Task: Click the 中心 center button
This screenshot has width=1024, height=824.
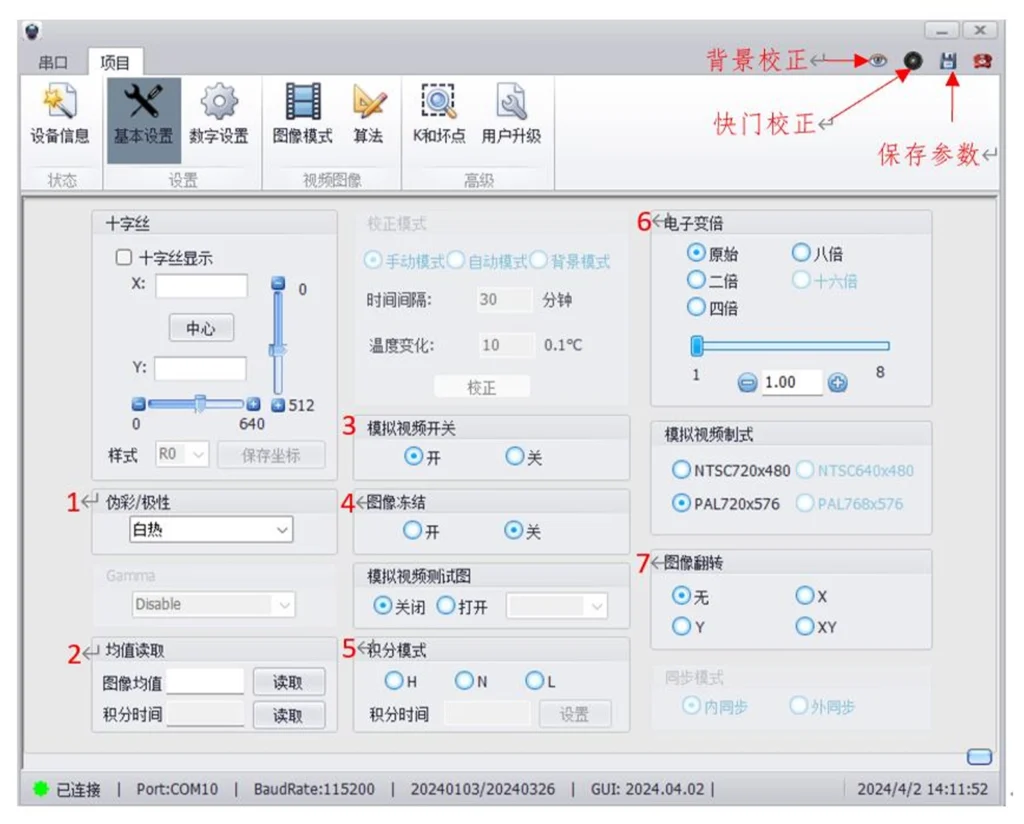Action: [x=200, y=328]
